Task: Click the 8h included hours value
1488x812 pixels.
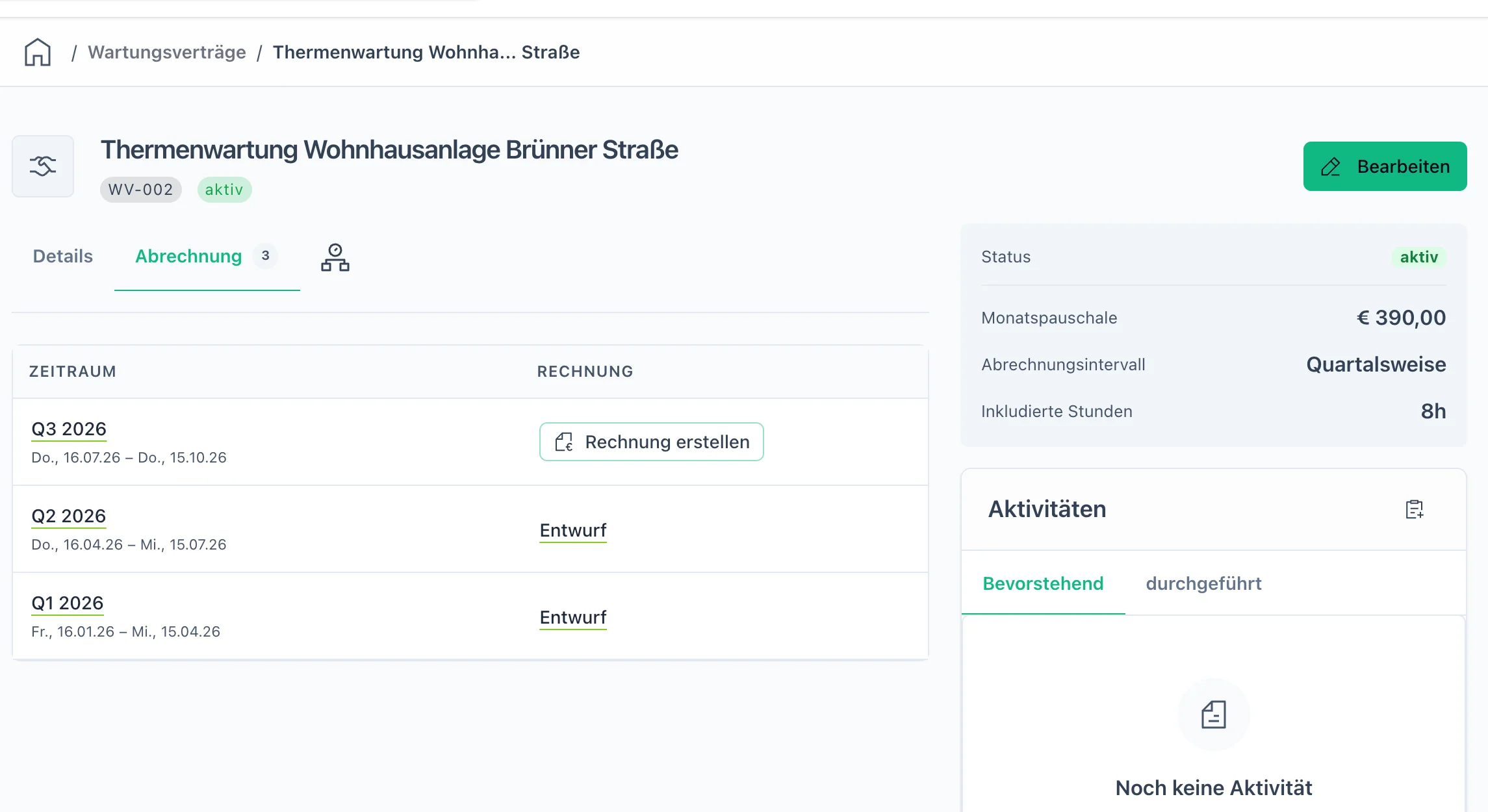Action: (1433, 411)
